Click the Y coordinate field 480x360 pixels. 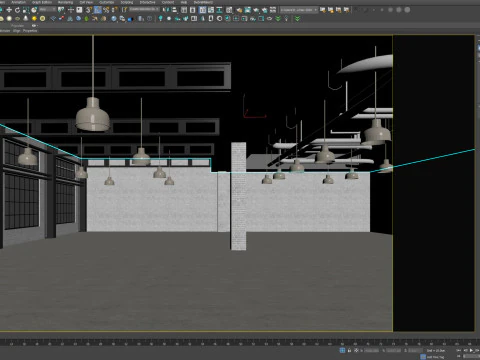pos(394,350)
